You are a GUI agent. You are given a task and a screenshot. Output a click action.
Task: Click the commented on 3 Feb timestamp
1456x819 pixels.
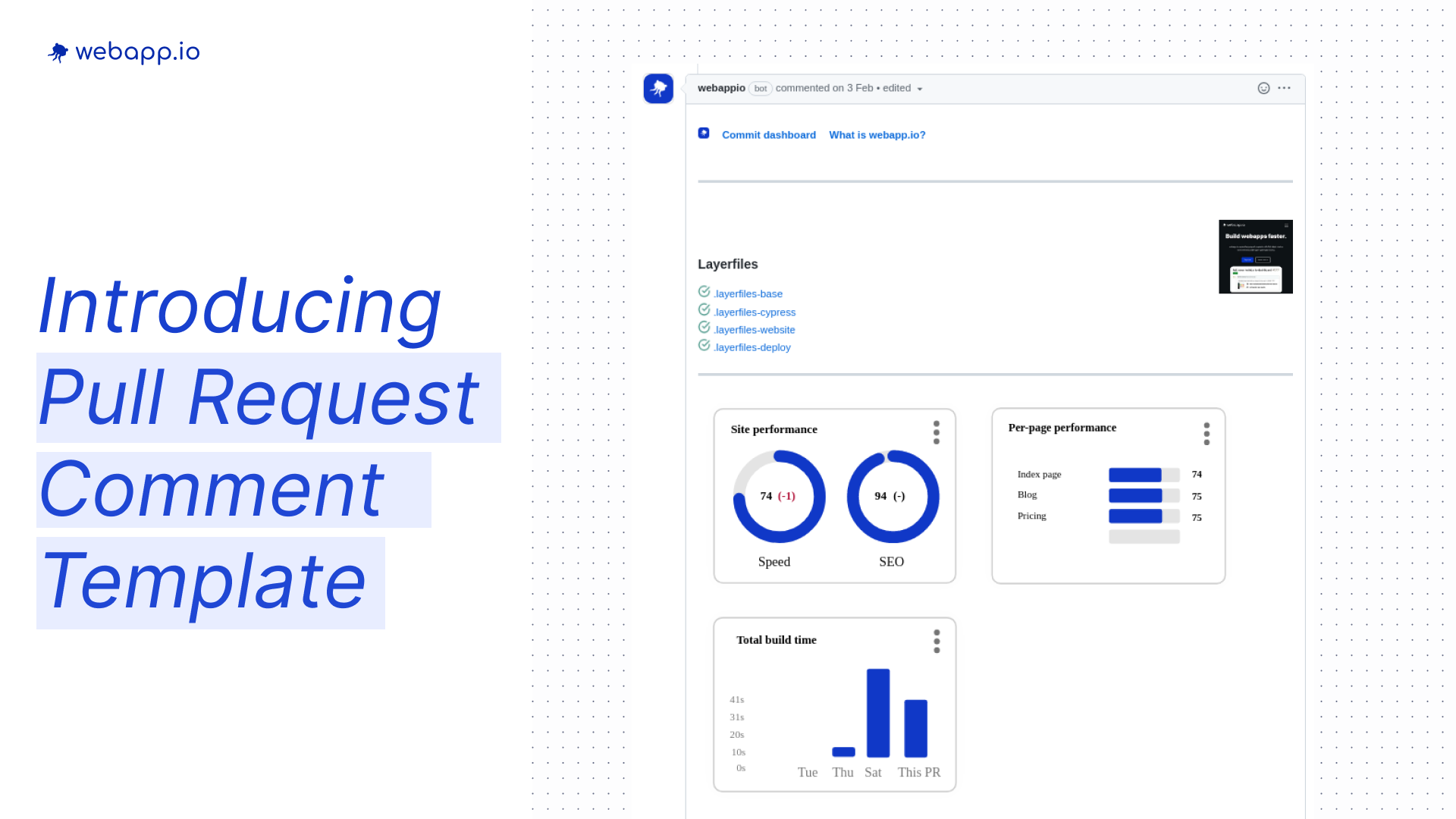click(x=824, y=88)
